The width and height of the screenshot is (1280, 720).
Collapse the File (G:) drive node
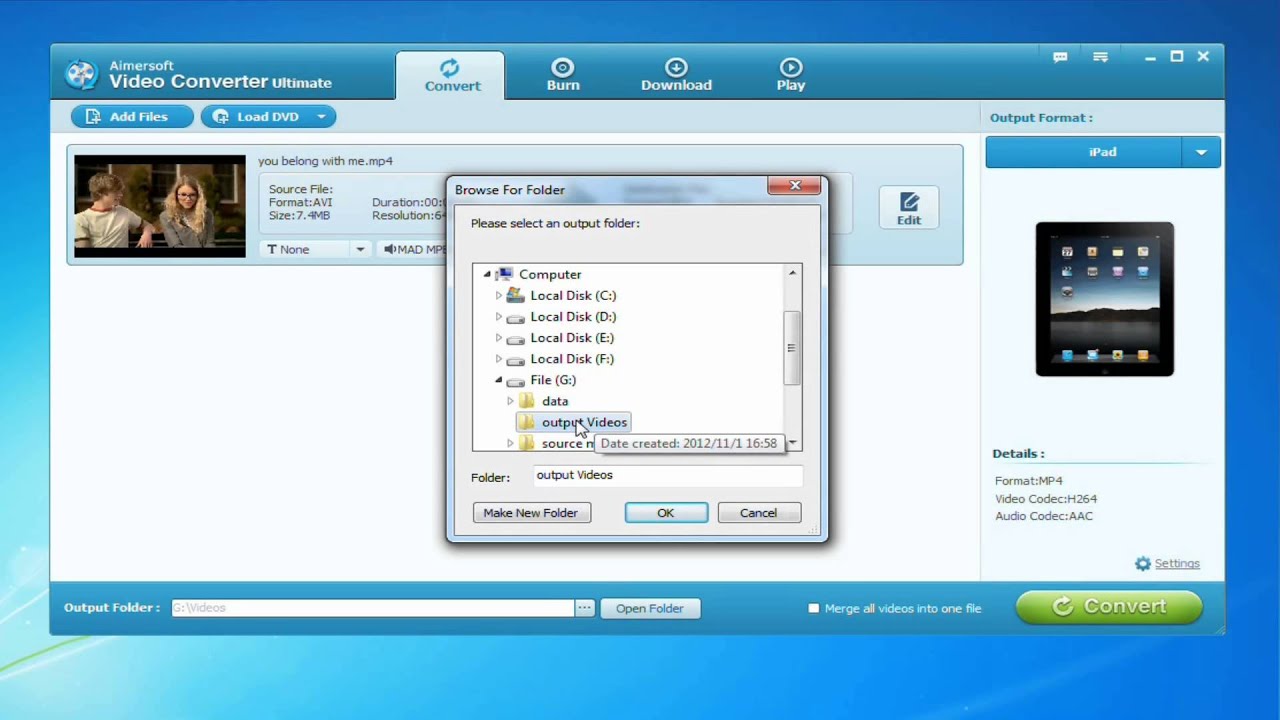(x=498, y=380)
